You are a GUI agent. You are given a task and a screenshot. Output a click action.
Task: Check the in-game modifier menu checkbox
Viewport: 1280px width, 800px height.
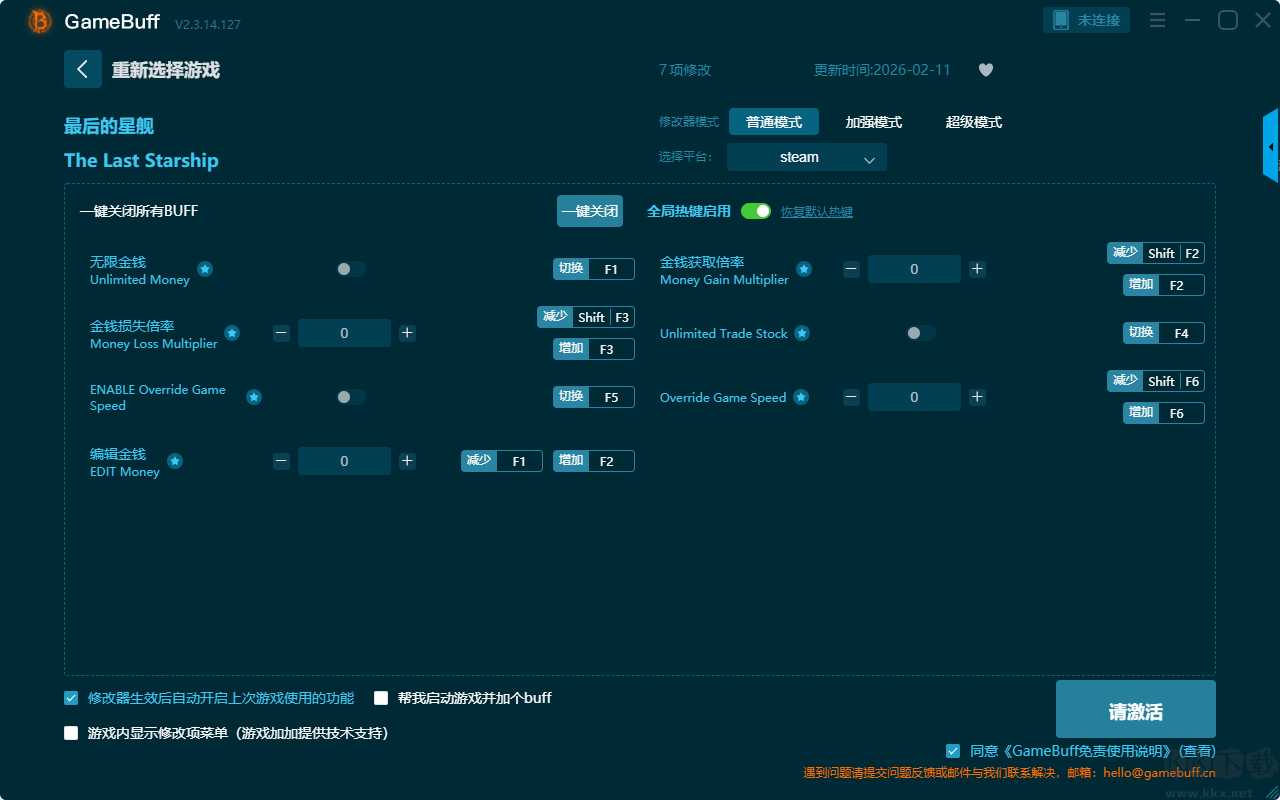71,733
